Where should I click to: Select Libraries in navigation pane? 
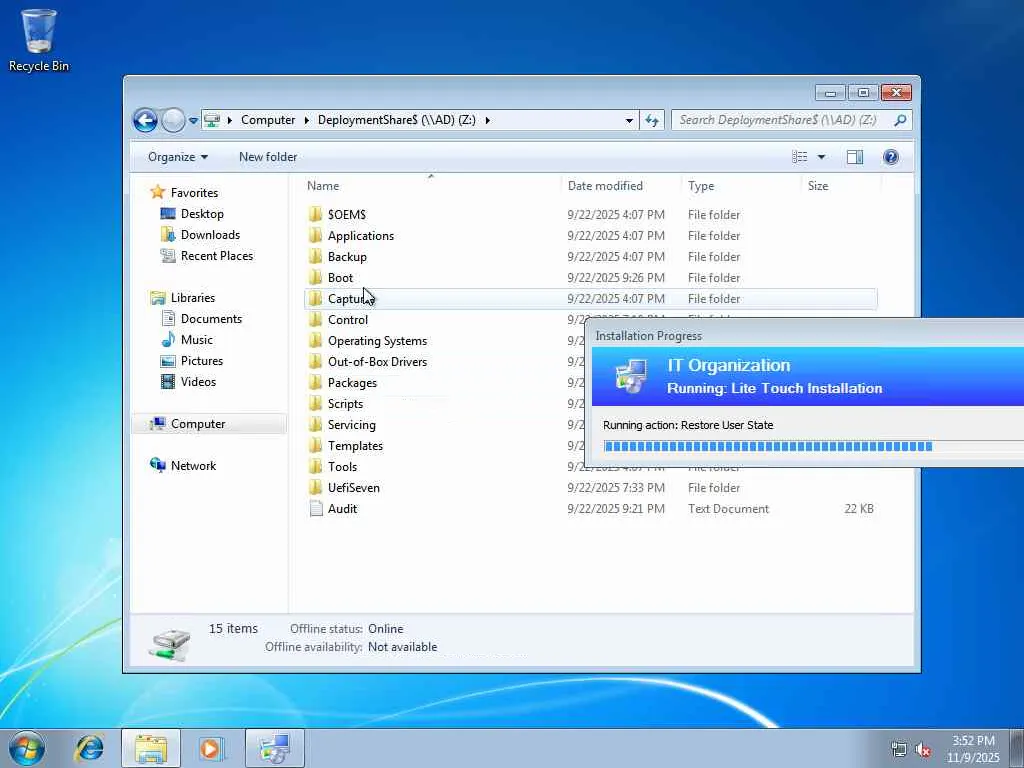[x=193, y=298]
